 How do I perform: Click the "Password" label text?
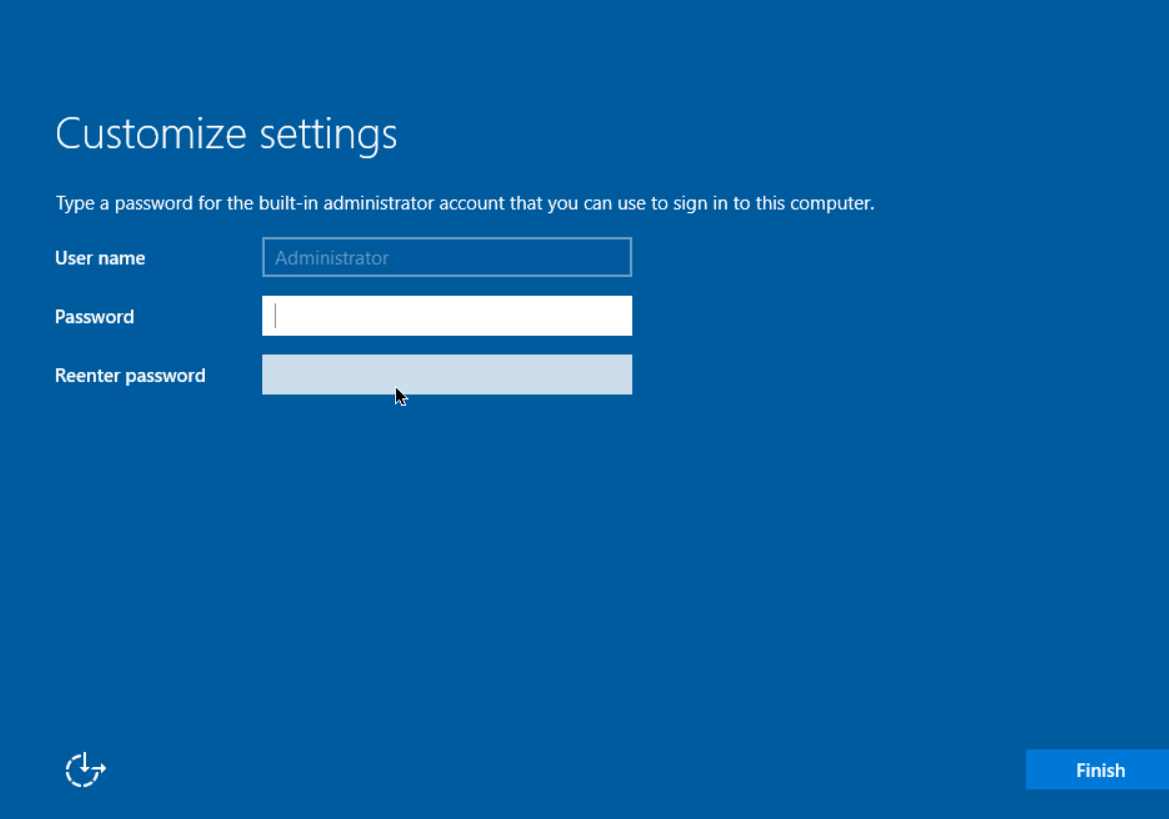[x=94, y=317]
